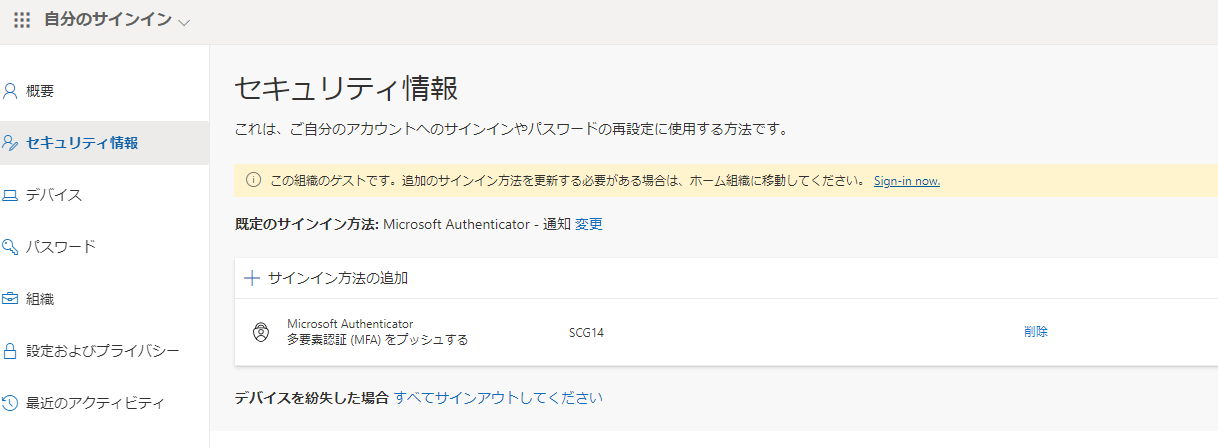Click the セキュリティ情報 page heading

point(346,88)
